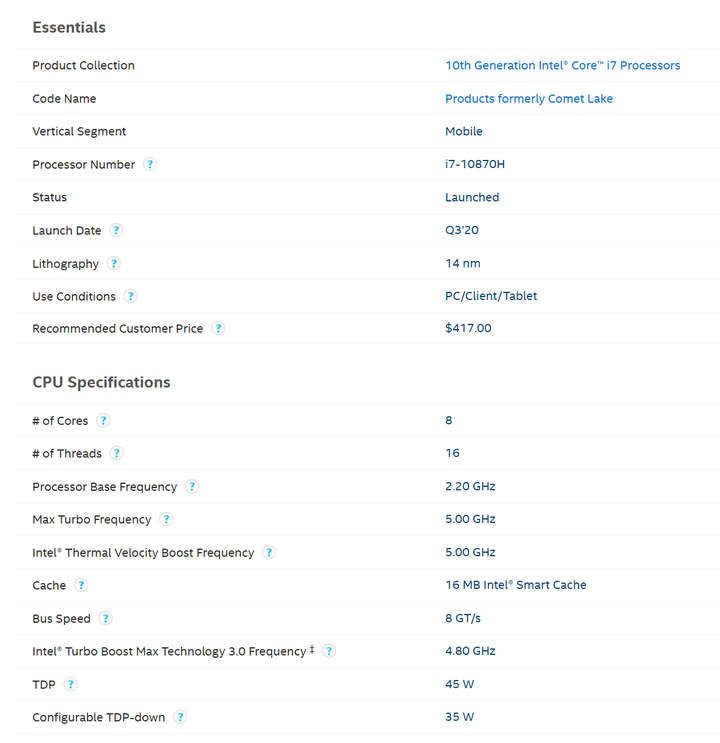Click the question mark next to Cache
This screenshot has width=720, height=743.
click(x=81, y=585)
